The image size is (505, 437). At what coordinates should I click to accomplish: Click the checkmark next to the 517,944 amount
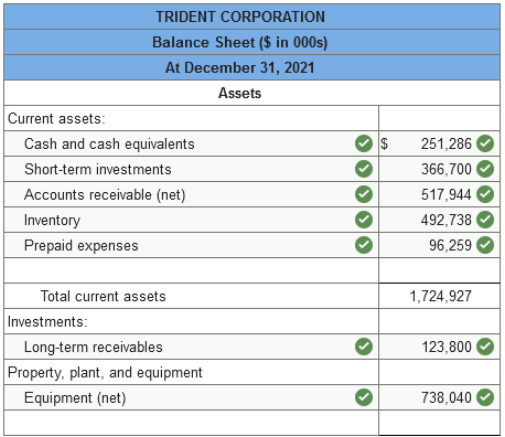pyautogui.click(x=485, y=194)
